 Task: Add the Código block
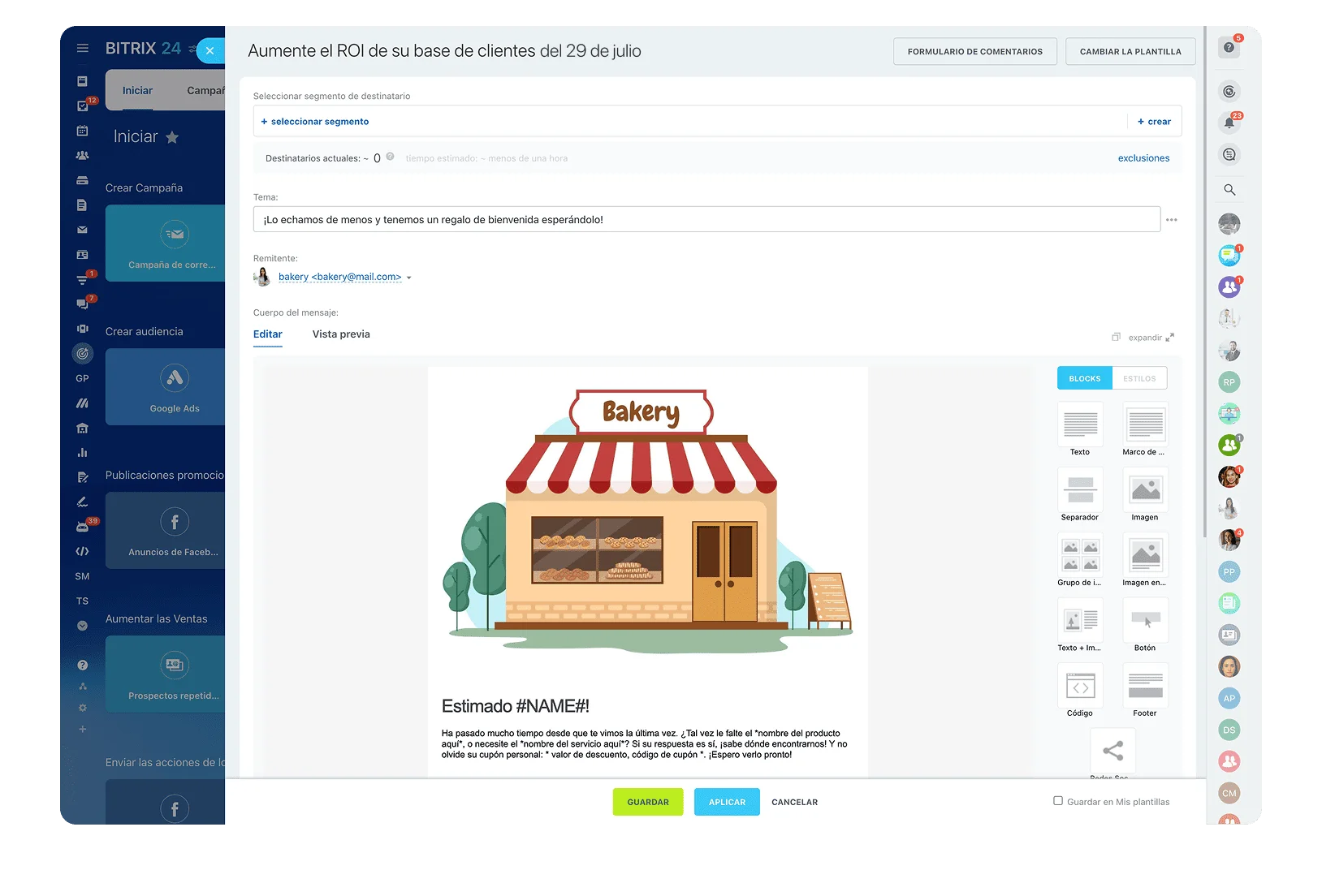[x=1080, y=691]
